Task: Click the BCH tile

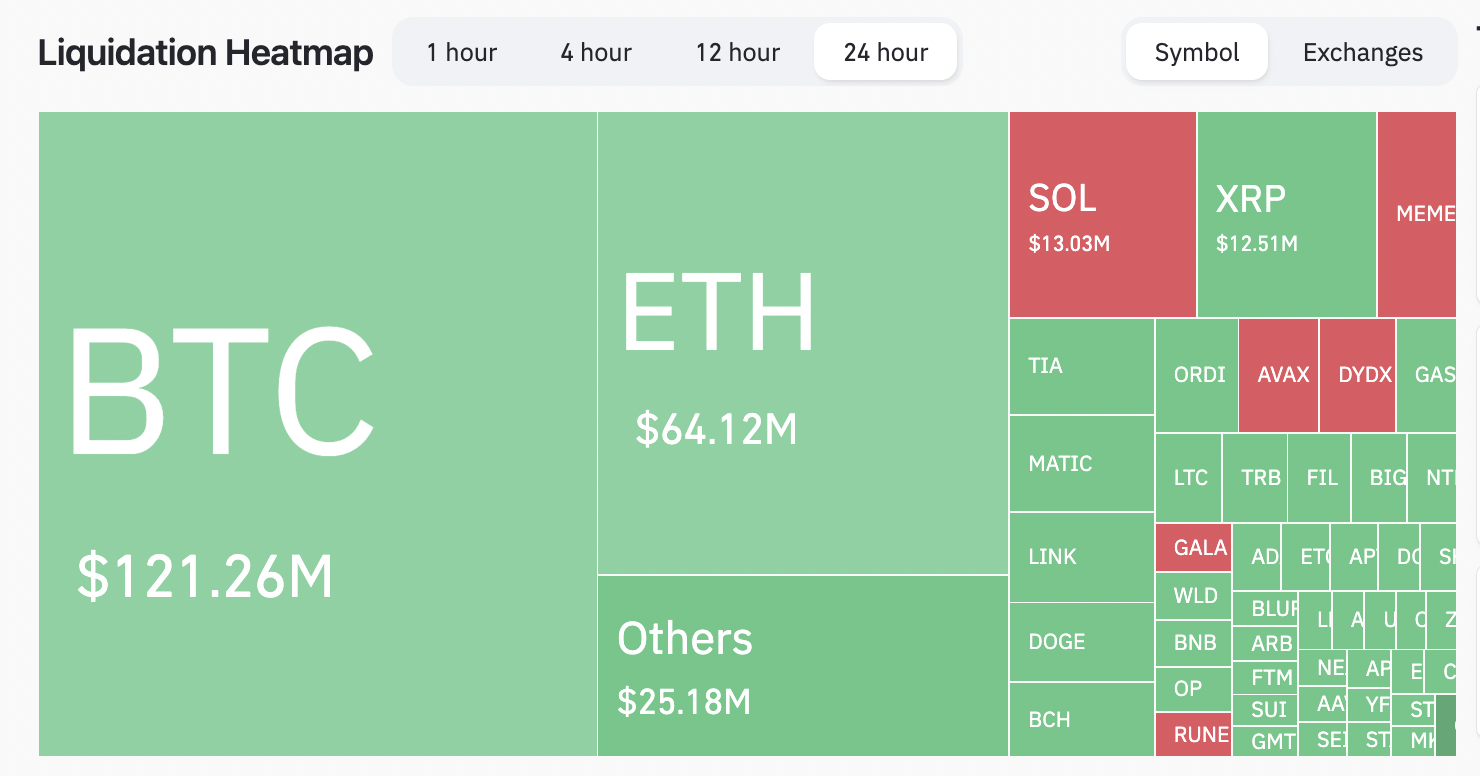Action: pos(1081,719)
